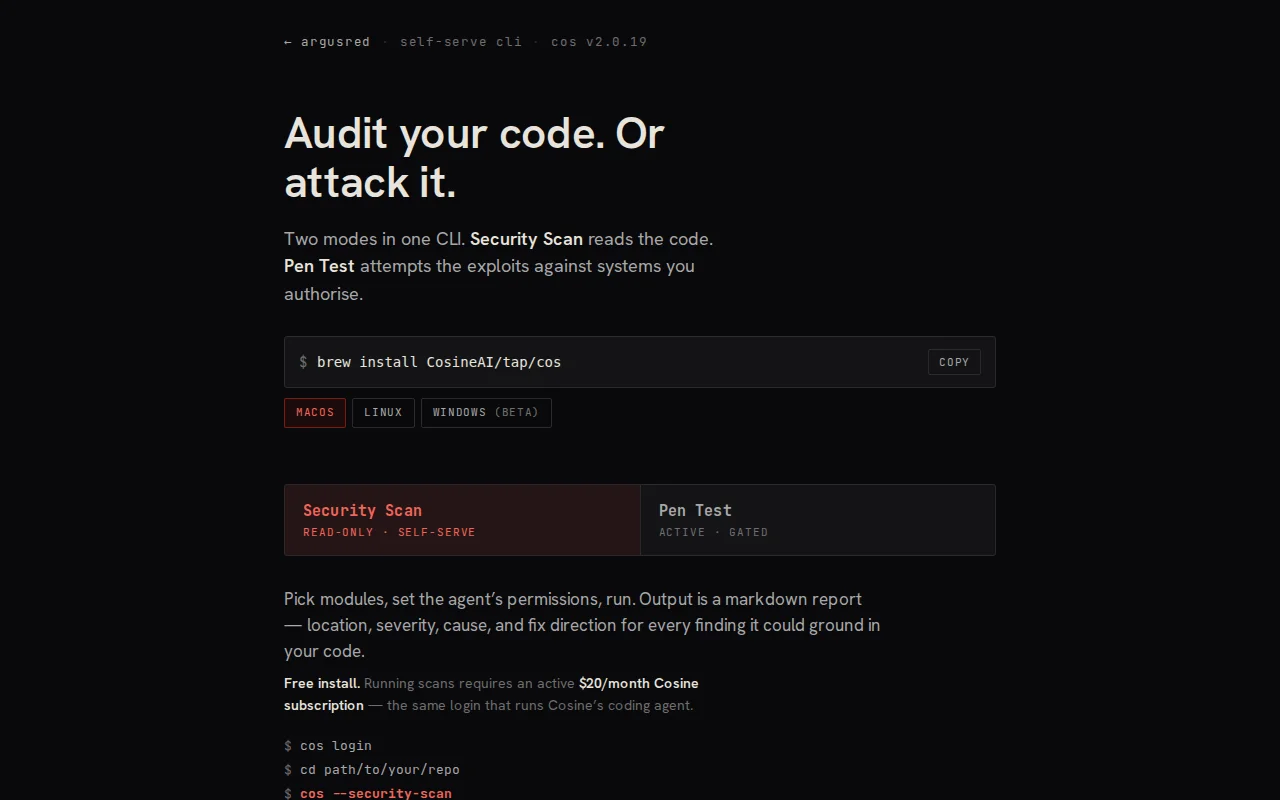This screenshot has height=800, width=1280.
Task: Switch to Windows (beta) install tab
Action: [x=486, y=413]
